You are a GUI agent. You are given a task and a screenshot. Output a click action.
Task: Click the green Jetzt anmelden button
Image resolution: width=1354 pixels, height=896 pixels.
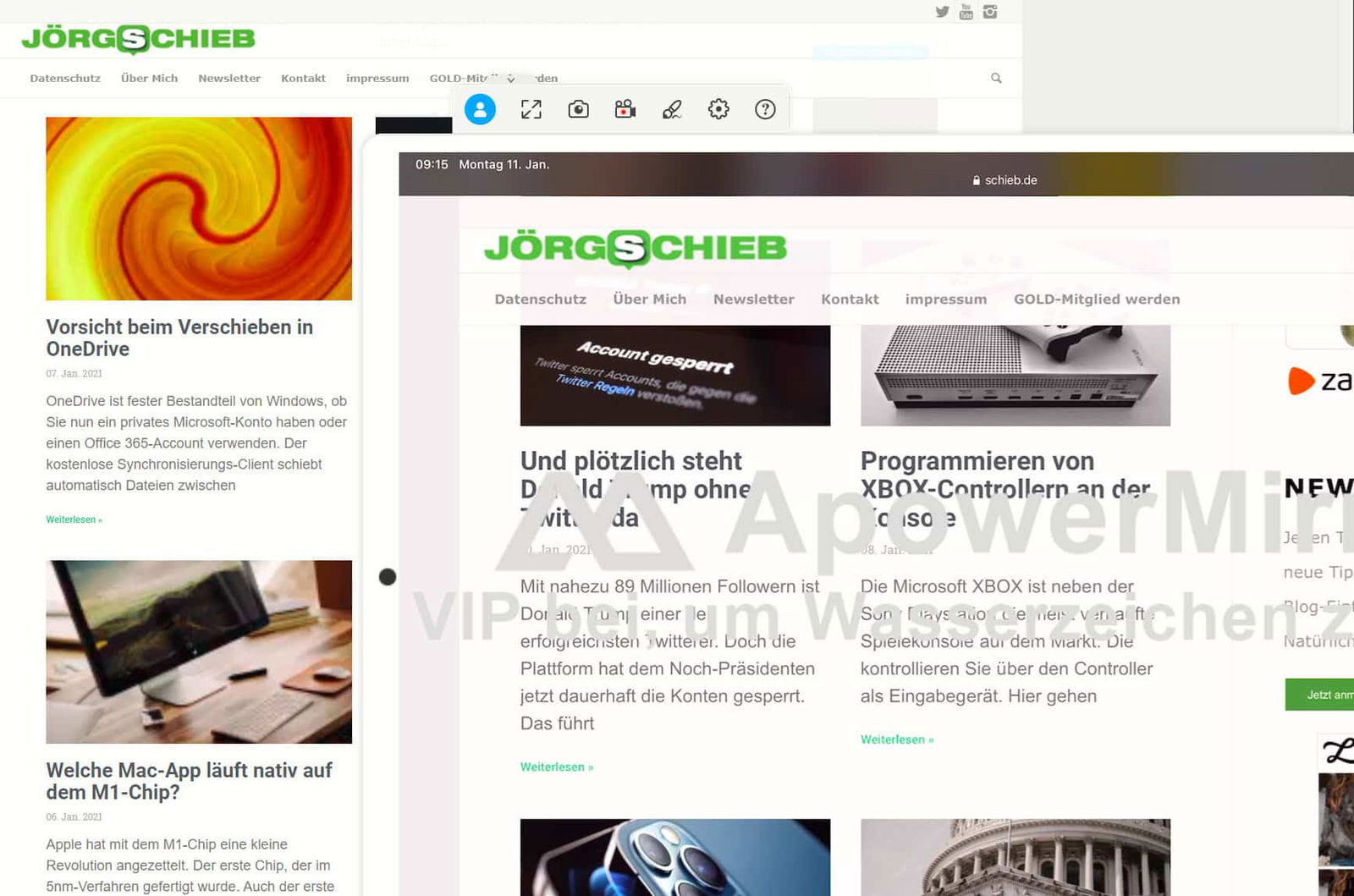[x=1319, y=695]
